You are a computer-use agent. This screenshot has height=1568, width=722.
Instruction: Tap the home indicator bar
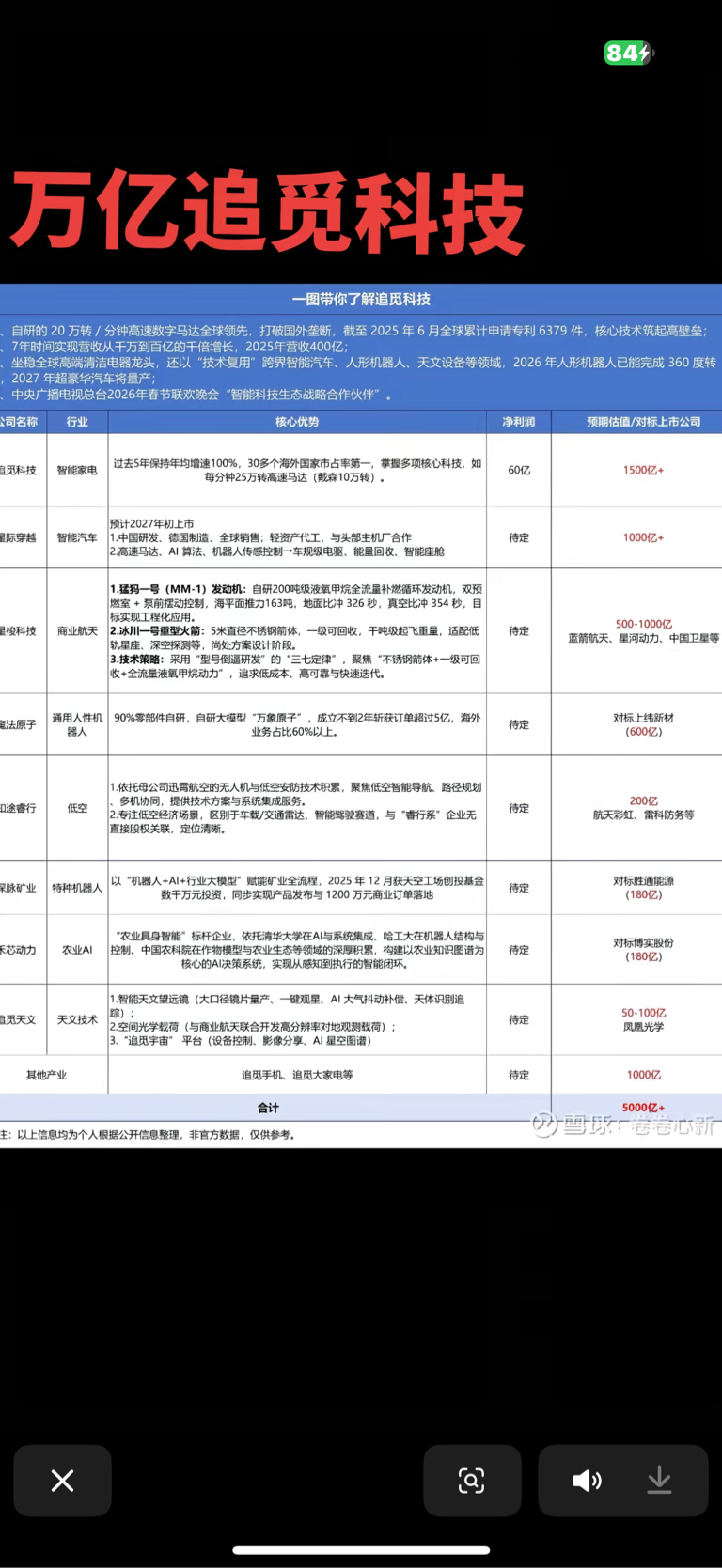361,1550
